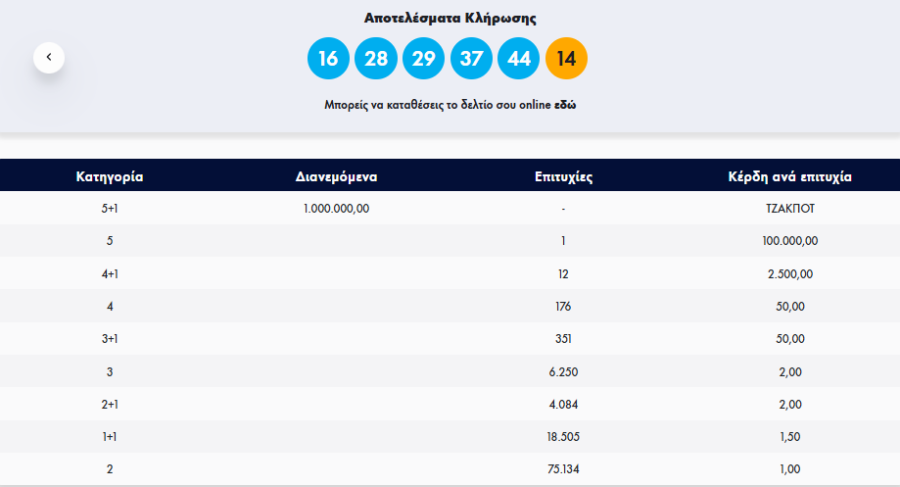Select the 5+1 category row label
This screenshot has height=487, width=900.
[x=110, y=208]
